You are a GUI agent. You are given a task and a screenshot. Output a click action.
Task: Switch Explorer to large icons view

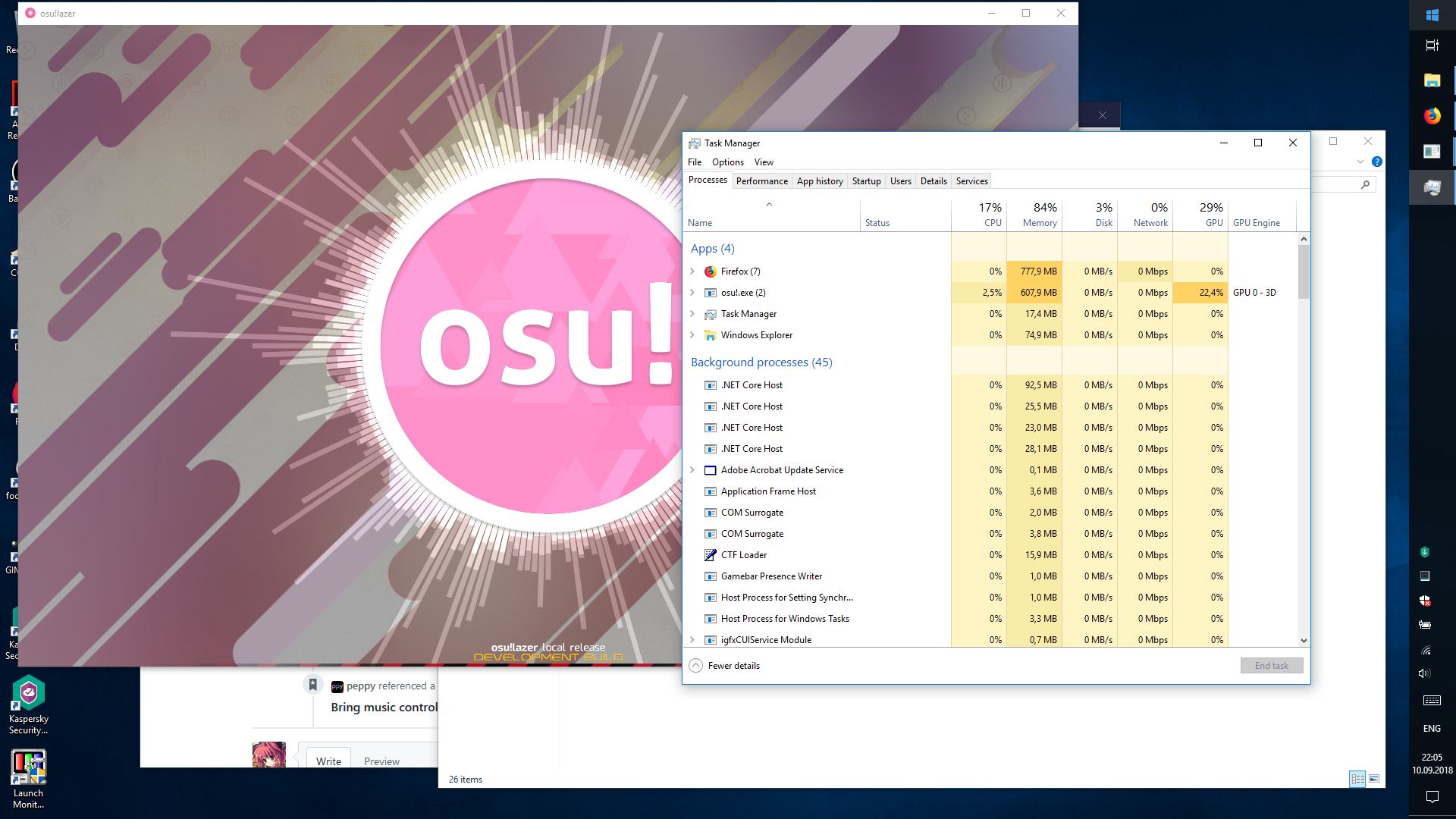pos(1374,779)
